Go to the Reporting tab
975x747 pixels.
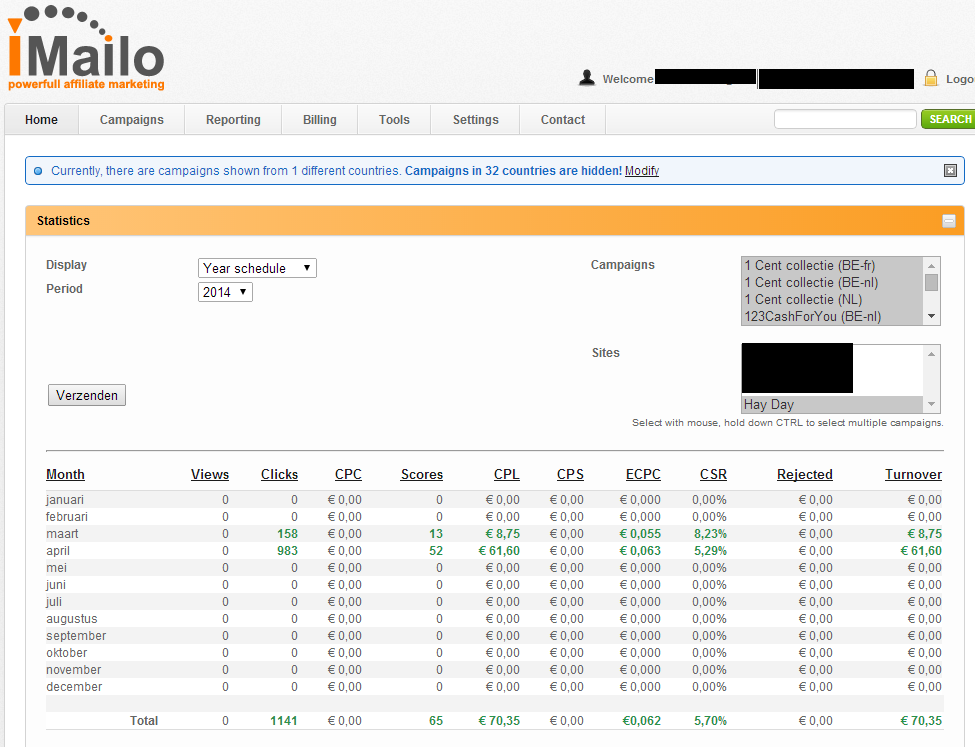coord(233,119)
